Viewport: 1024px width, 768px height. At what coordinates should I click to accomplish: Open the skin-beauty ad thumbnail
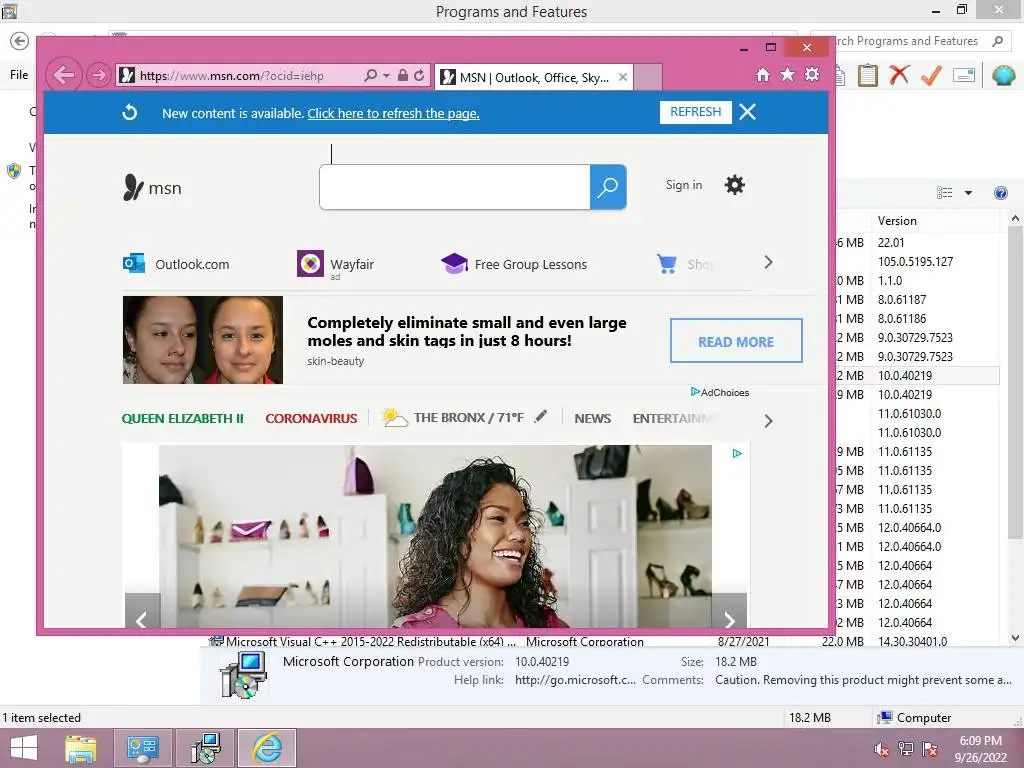tap(202, 340)
